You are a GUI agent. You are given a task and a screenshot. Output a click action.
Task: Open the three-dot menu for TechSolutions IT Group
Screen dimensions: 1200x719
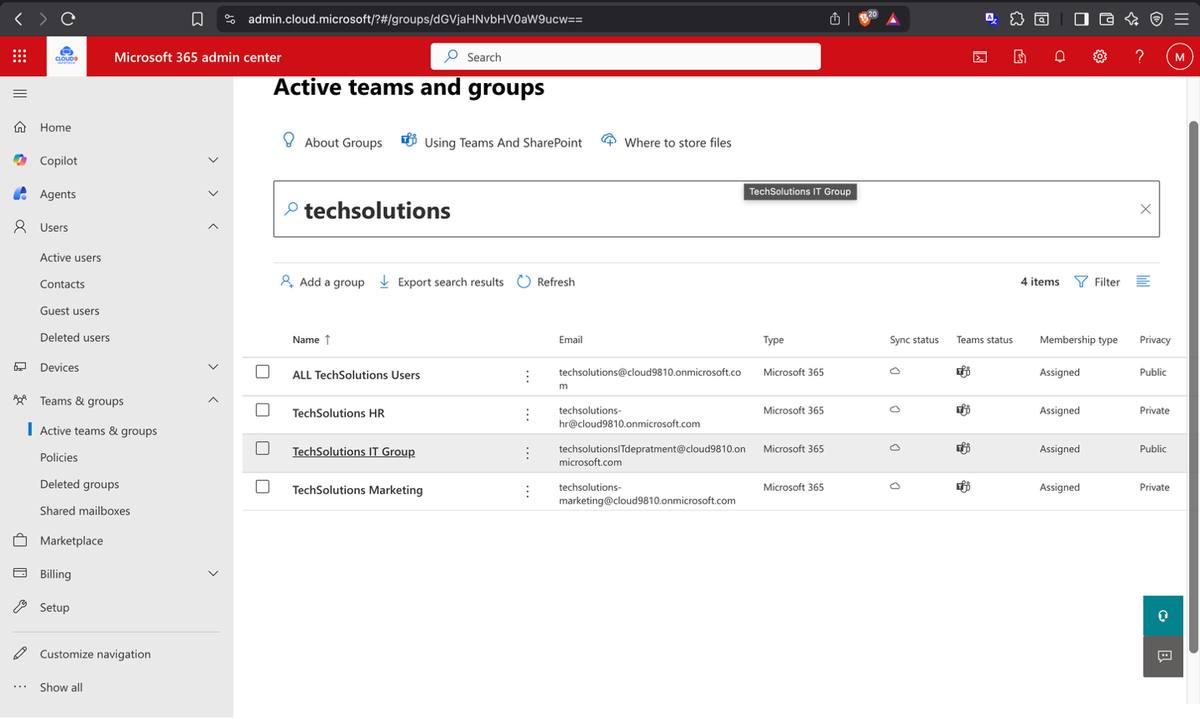tap(527, 453)
